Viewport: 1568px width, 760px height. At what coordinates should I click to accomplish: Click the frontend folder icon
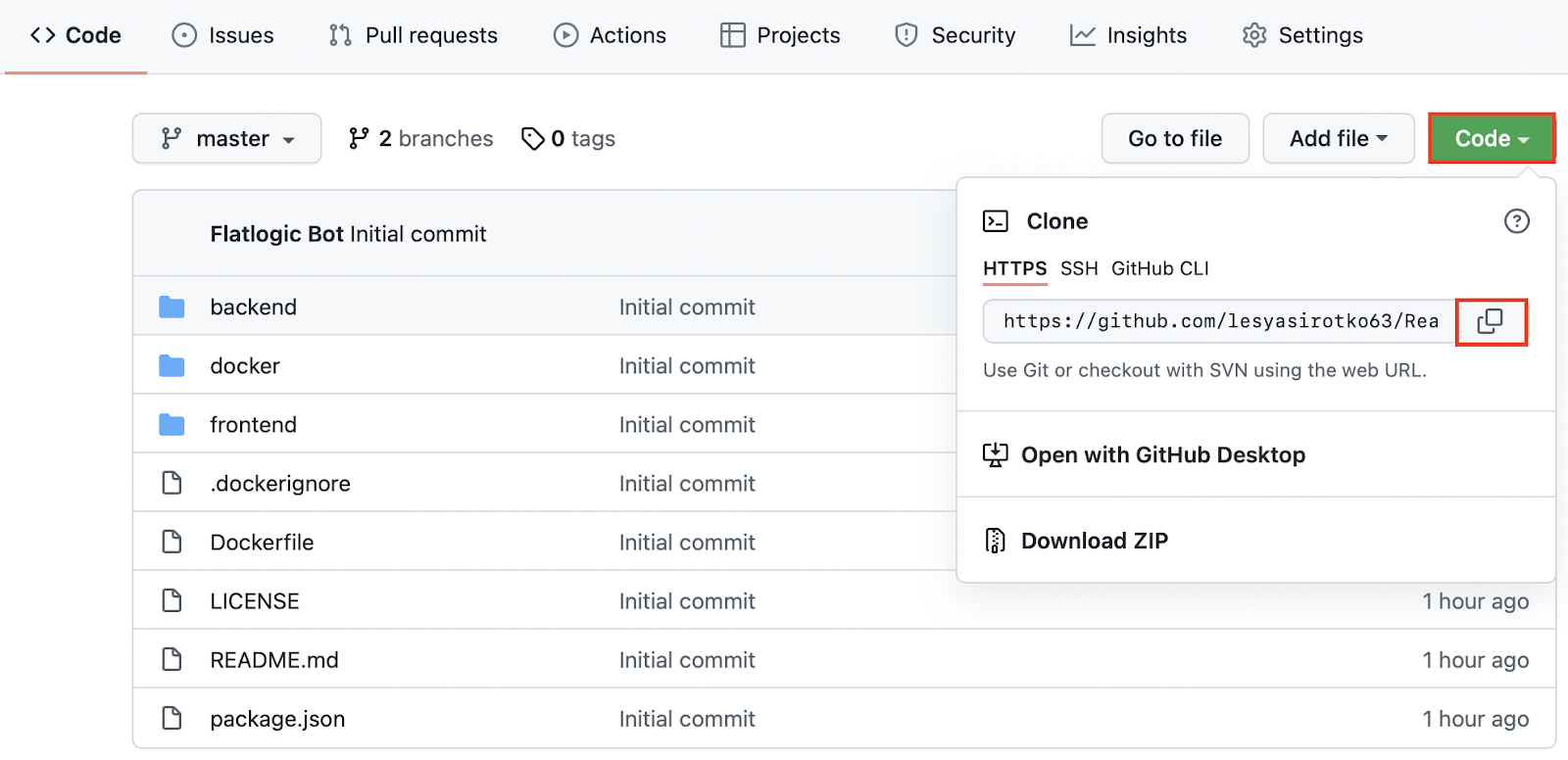[x=171, y=424]
